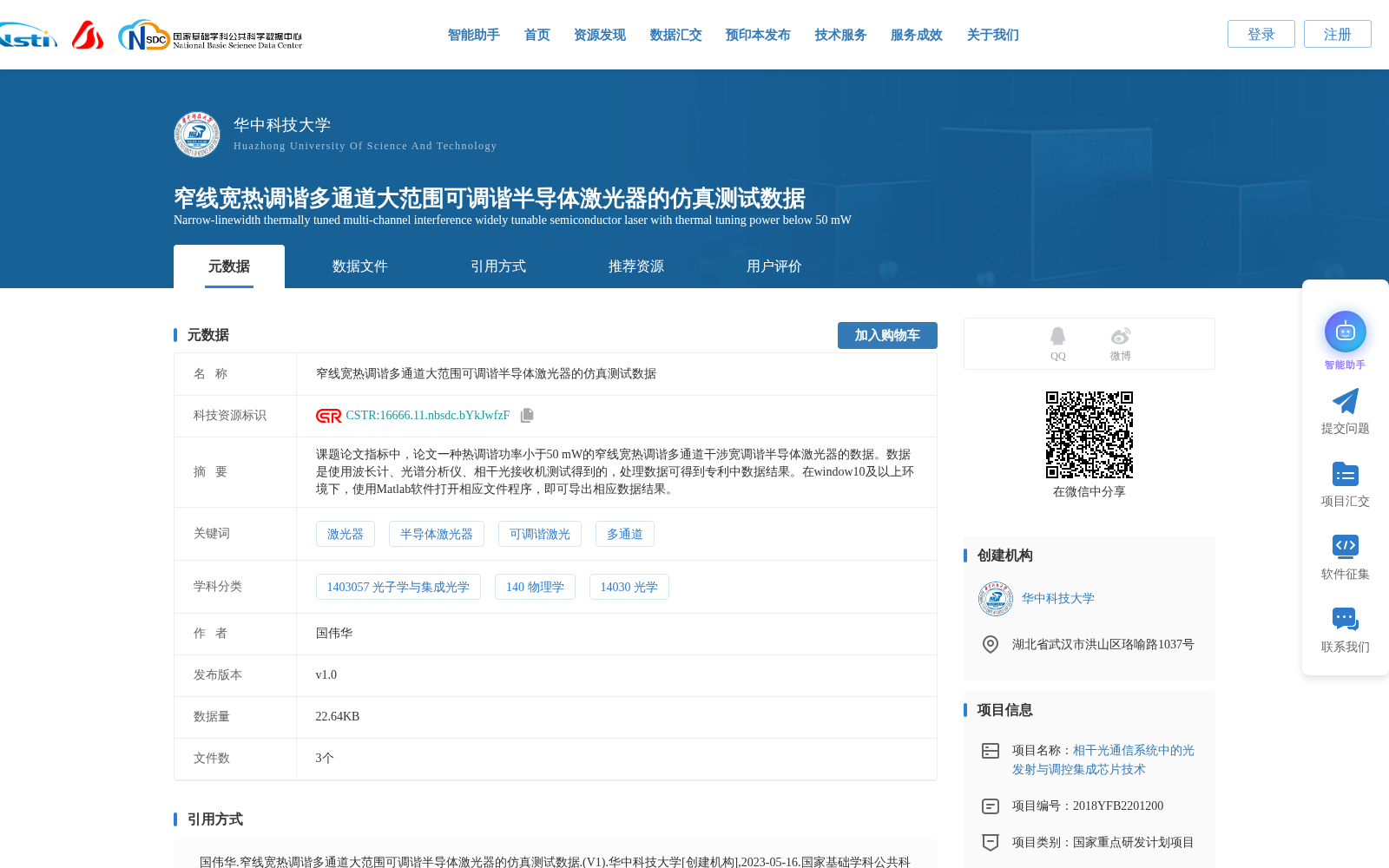The image size is (1389, 868).
Task: Open the NSDC National Basic Science Data Center logo
Action: (210, 36)
